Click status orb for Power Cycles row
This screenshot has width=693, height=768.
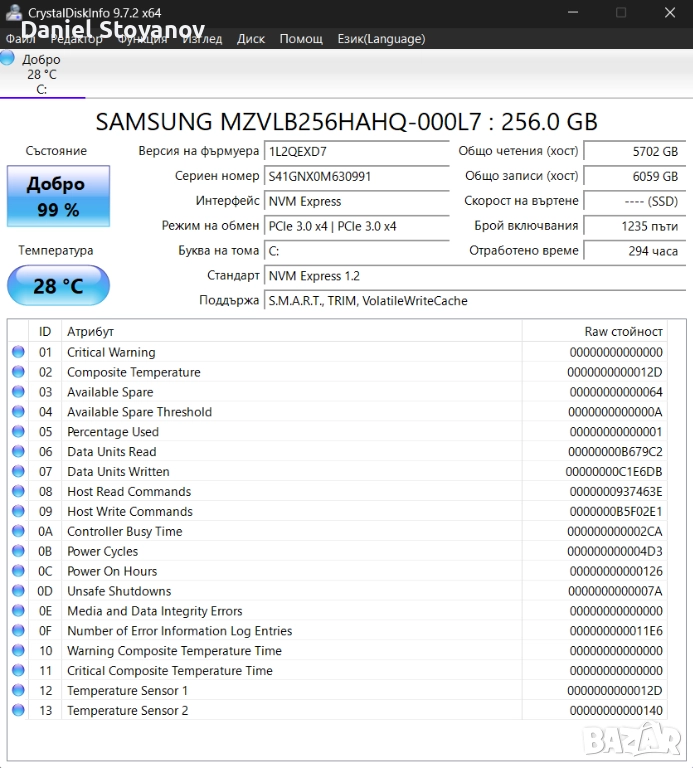tap(18, 551)
